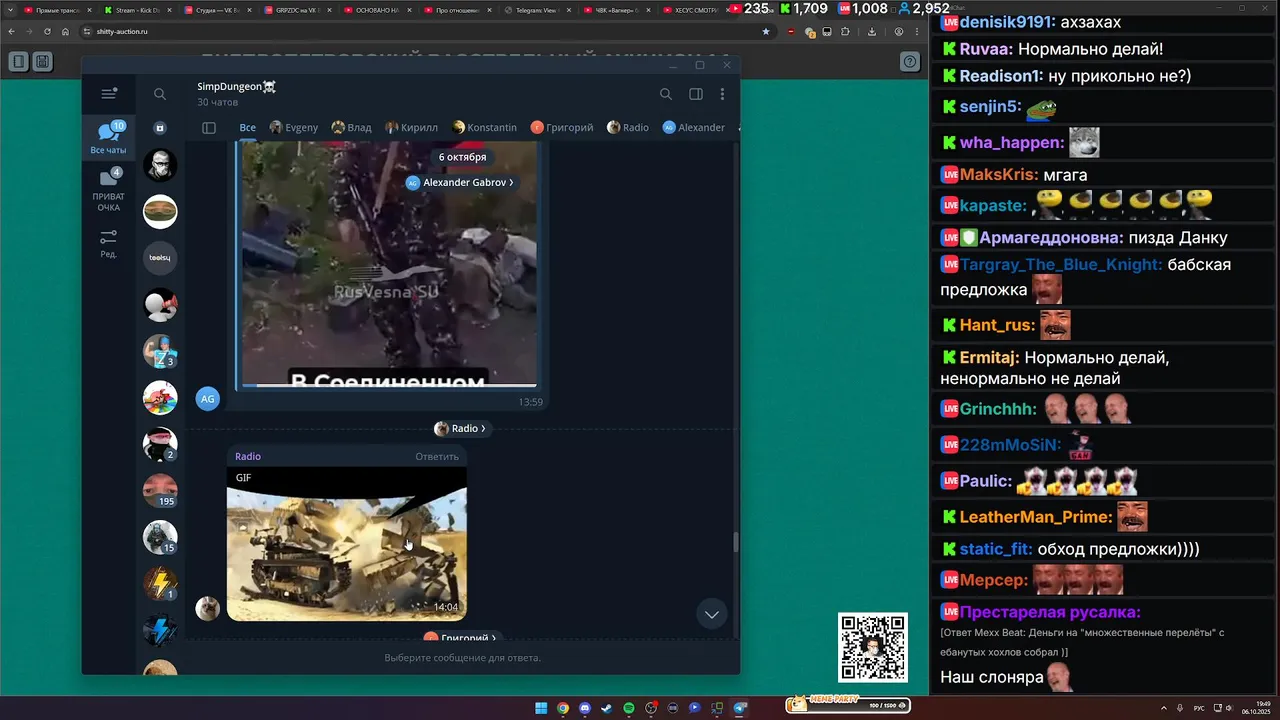Viewport: 1280px width, 720px height.
Task: Click search icon in Telegram left sidebar
Action: 160,94
